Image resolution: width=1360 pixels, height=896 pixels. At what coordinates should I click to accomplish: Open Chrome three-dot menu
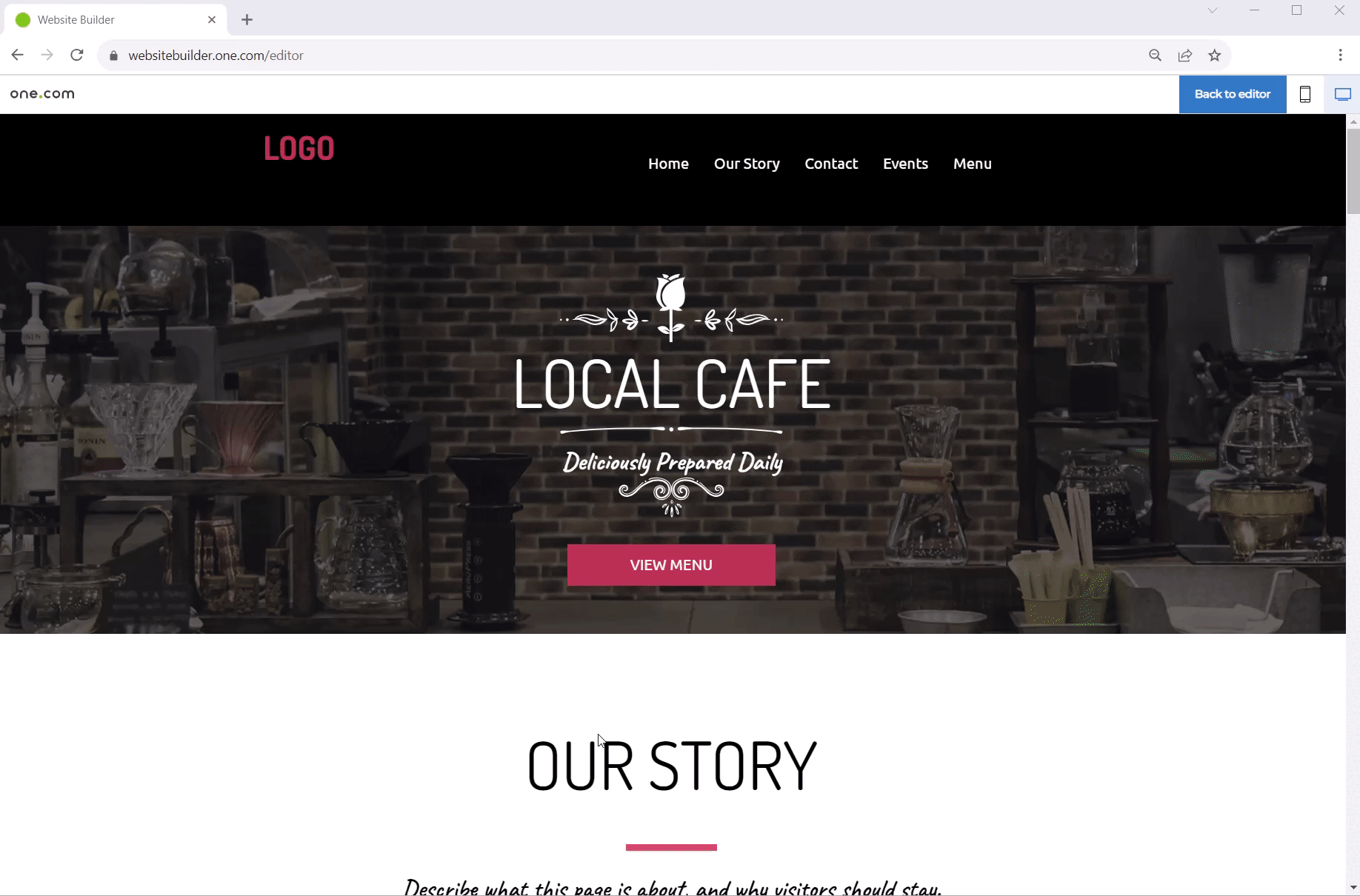1340,56
